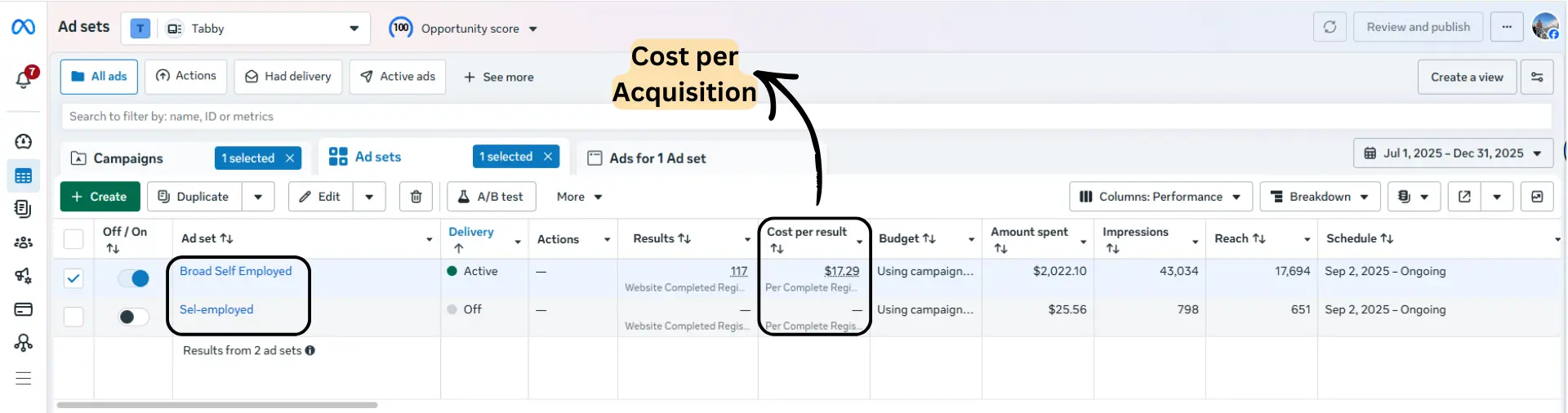Click the horizontal table scrollbar
The image size is (1568, 413).
(217, 405)
